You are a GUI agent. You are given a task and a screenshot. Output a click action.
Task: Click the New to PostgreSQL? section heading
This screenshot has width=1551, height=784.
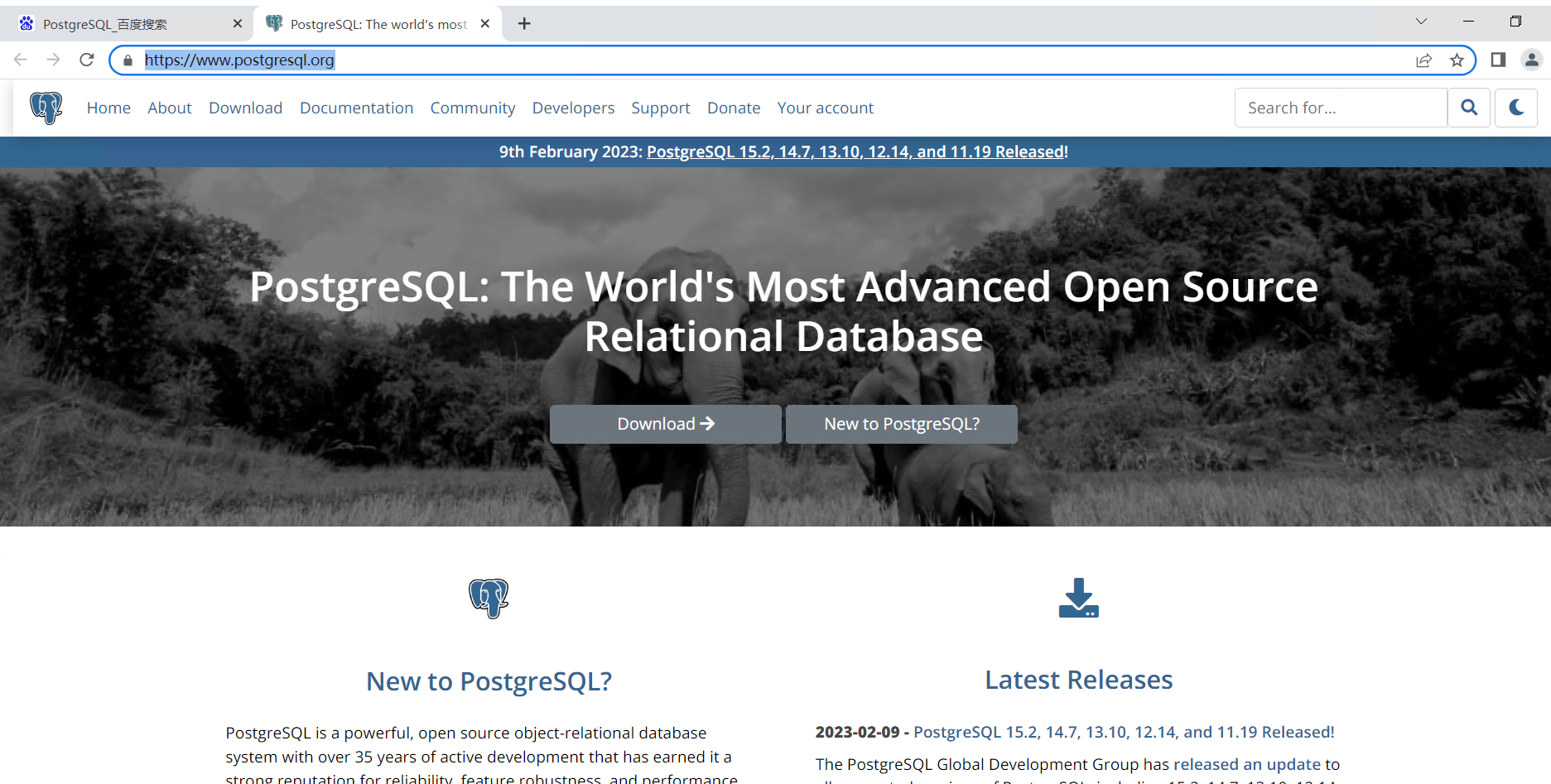click(489, 681)
